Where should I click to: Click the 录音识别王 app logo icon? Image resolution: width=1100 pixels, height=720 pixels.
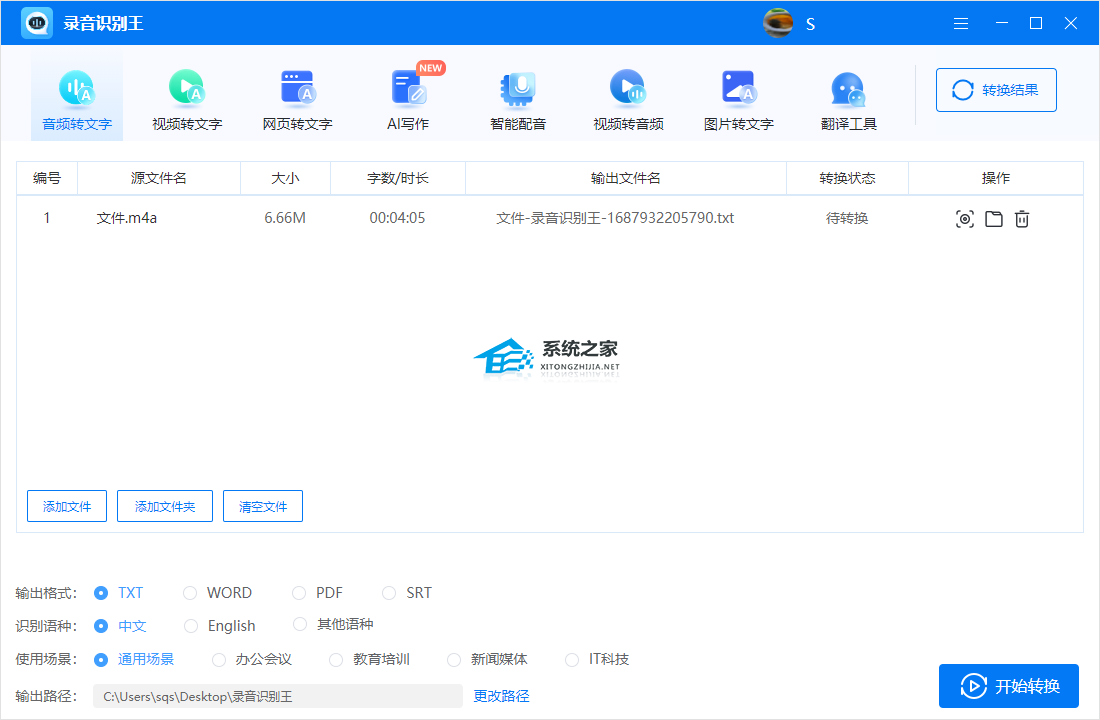pos(37,23)
